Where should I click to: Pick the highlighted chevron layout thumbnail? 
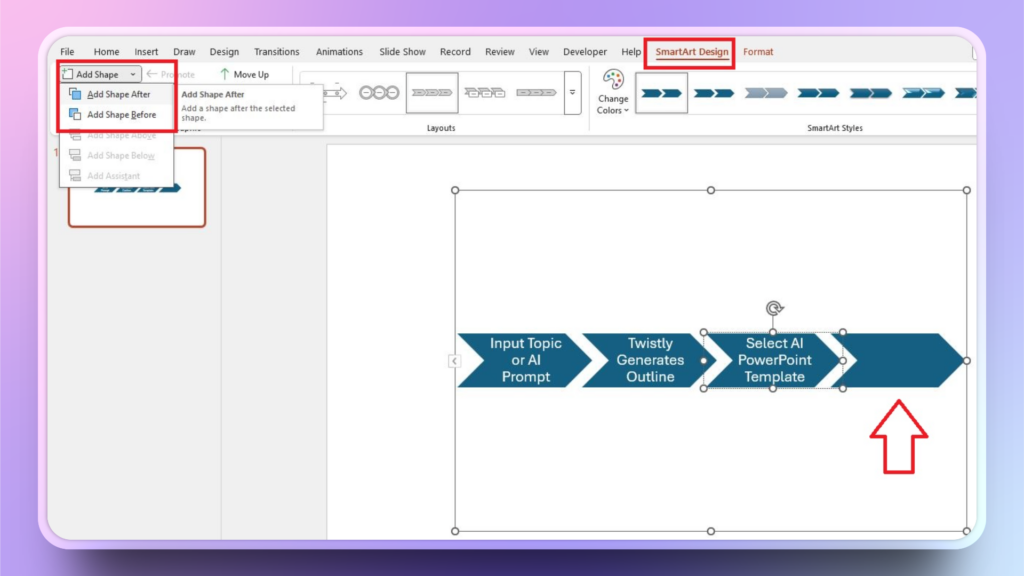432,93
